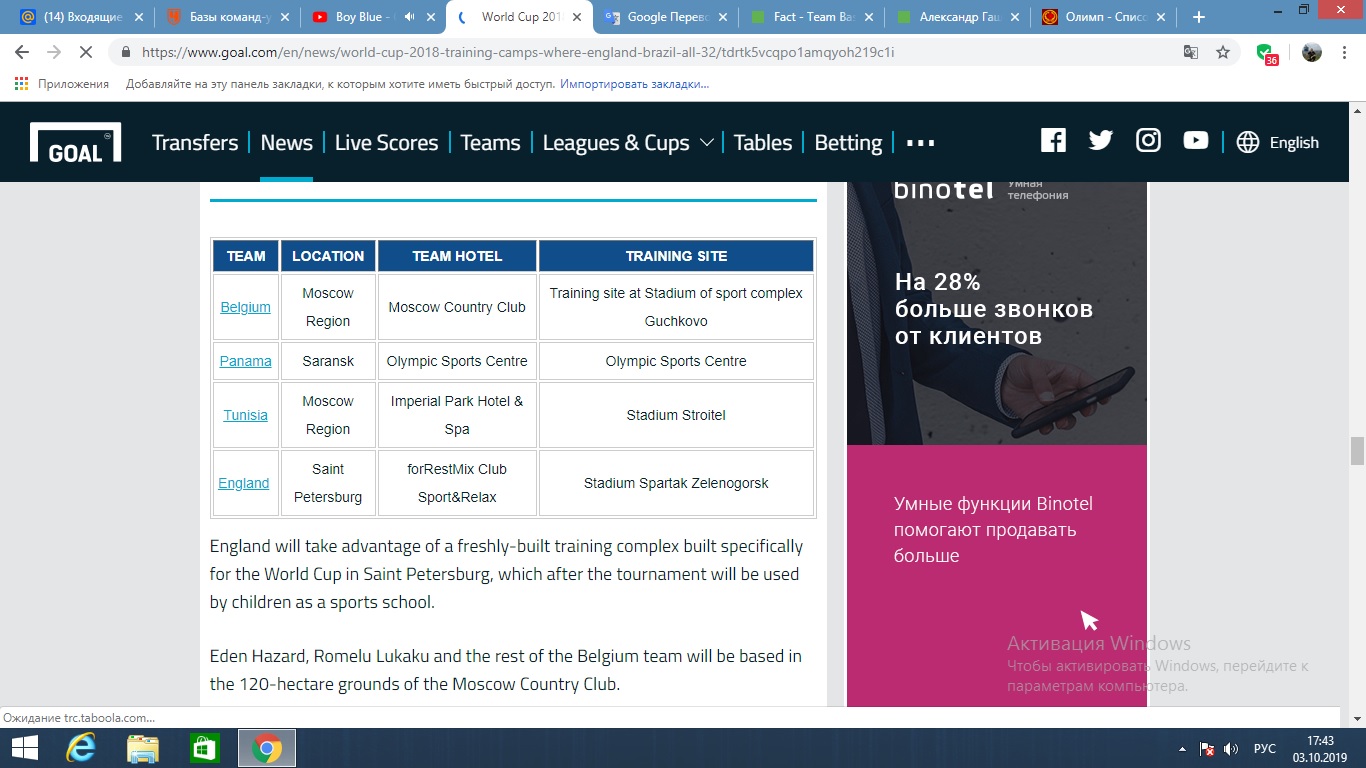Select the Imperial Park Hotel & Spa cell
This screenshot has height=768, width=1366.
point(457,415)
